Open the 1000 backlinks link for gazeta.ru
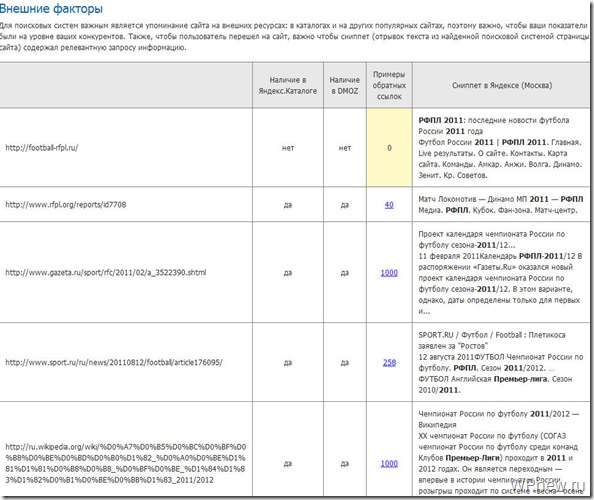The width and height of the screenshot is (594, 500). point(389,273)
